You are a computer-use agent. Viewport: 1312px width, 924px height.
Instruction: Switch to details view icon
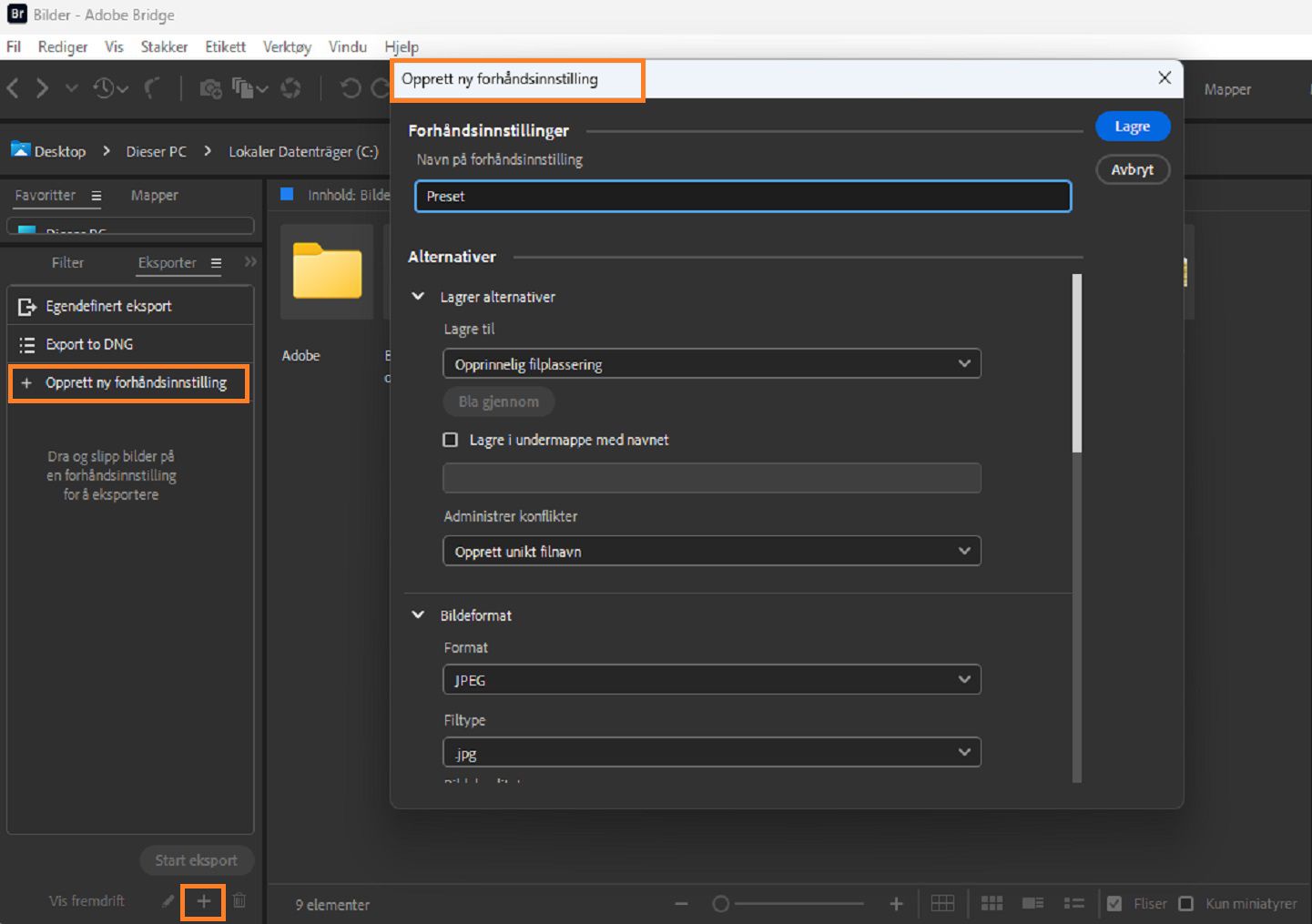click(x=1032, y=903)
